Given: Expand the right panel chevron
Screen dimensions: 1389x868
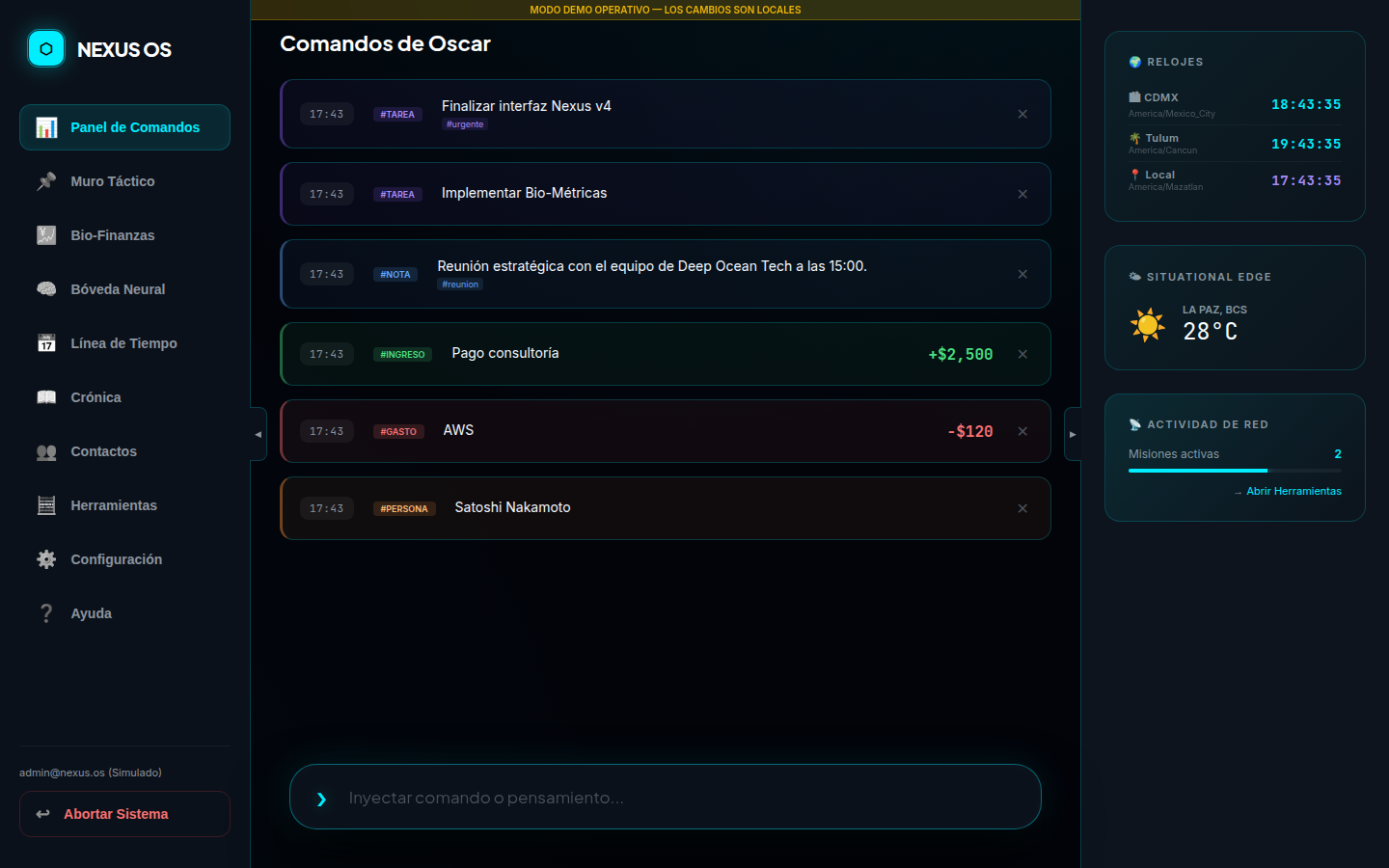Looking at the screenshot, I should click(x=1074, y=434).
